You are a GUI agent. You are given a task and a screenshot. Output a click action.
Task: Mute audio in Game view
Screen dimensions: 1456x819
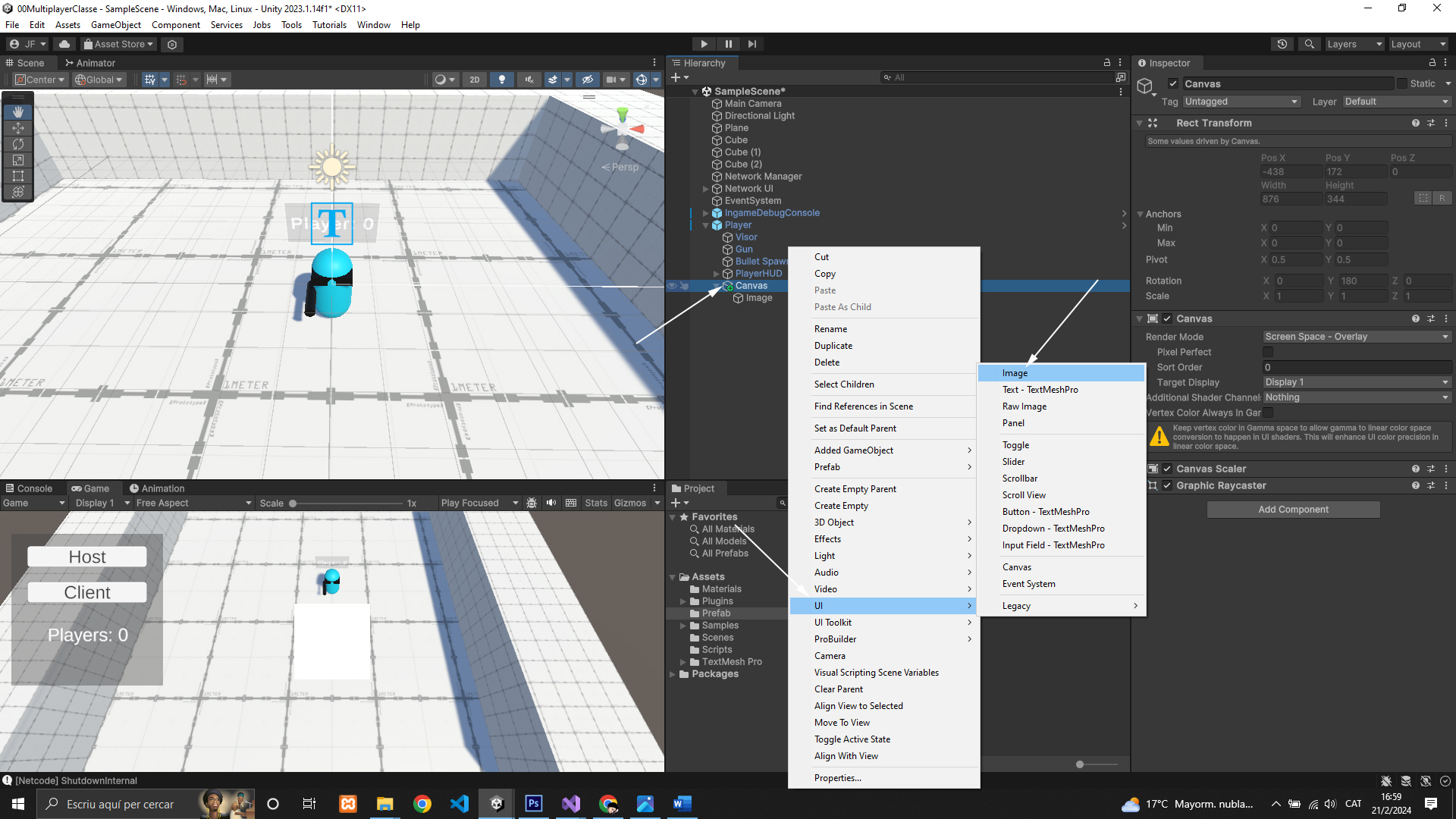coord(551,503)
